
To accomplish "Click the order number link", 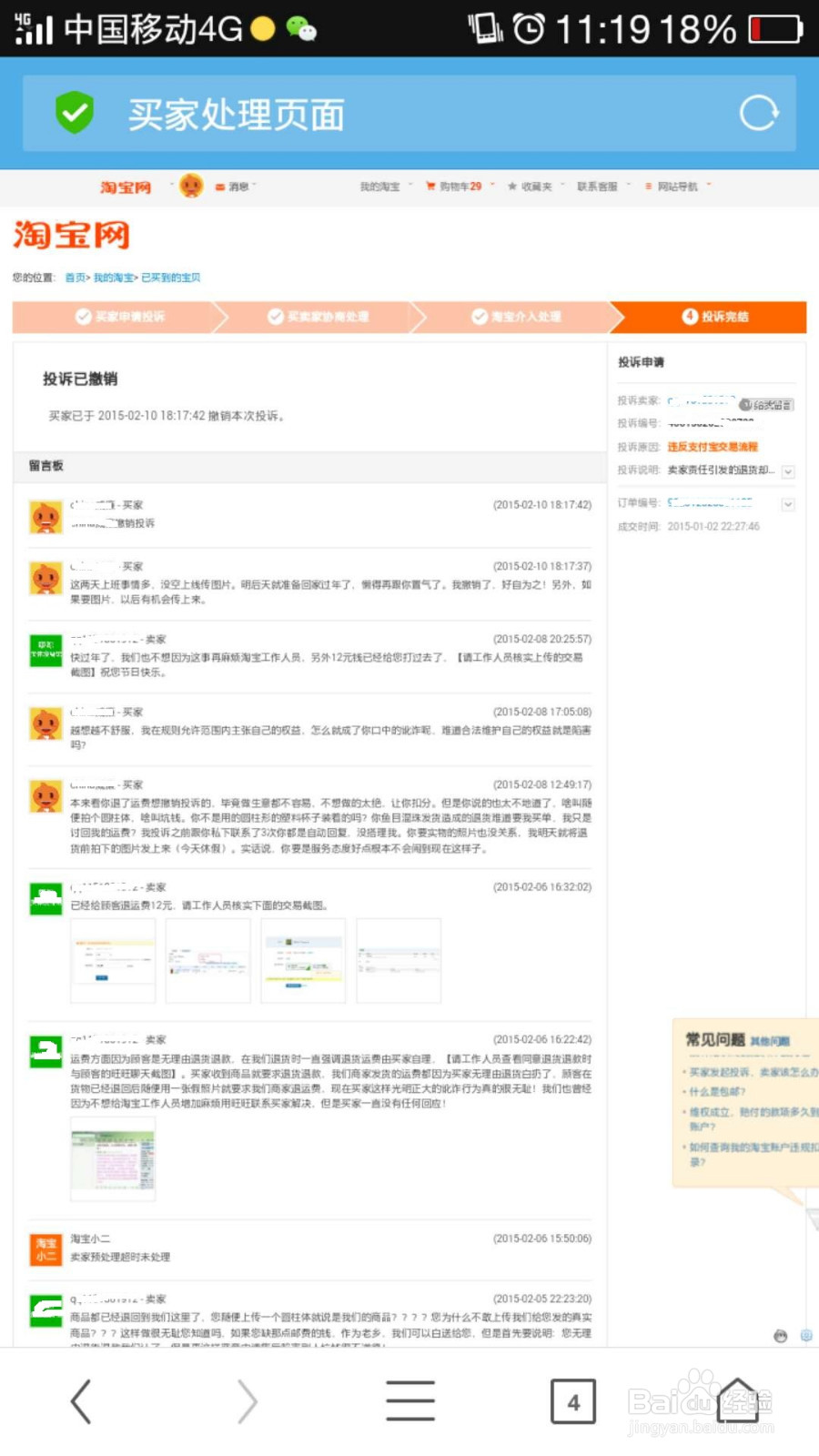I will pyautogui.click(x=710, y=502).
